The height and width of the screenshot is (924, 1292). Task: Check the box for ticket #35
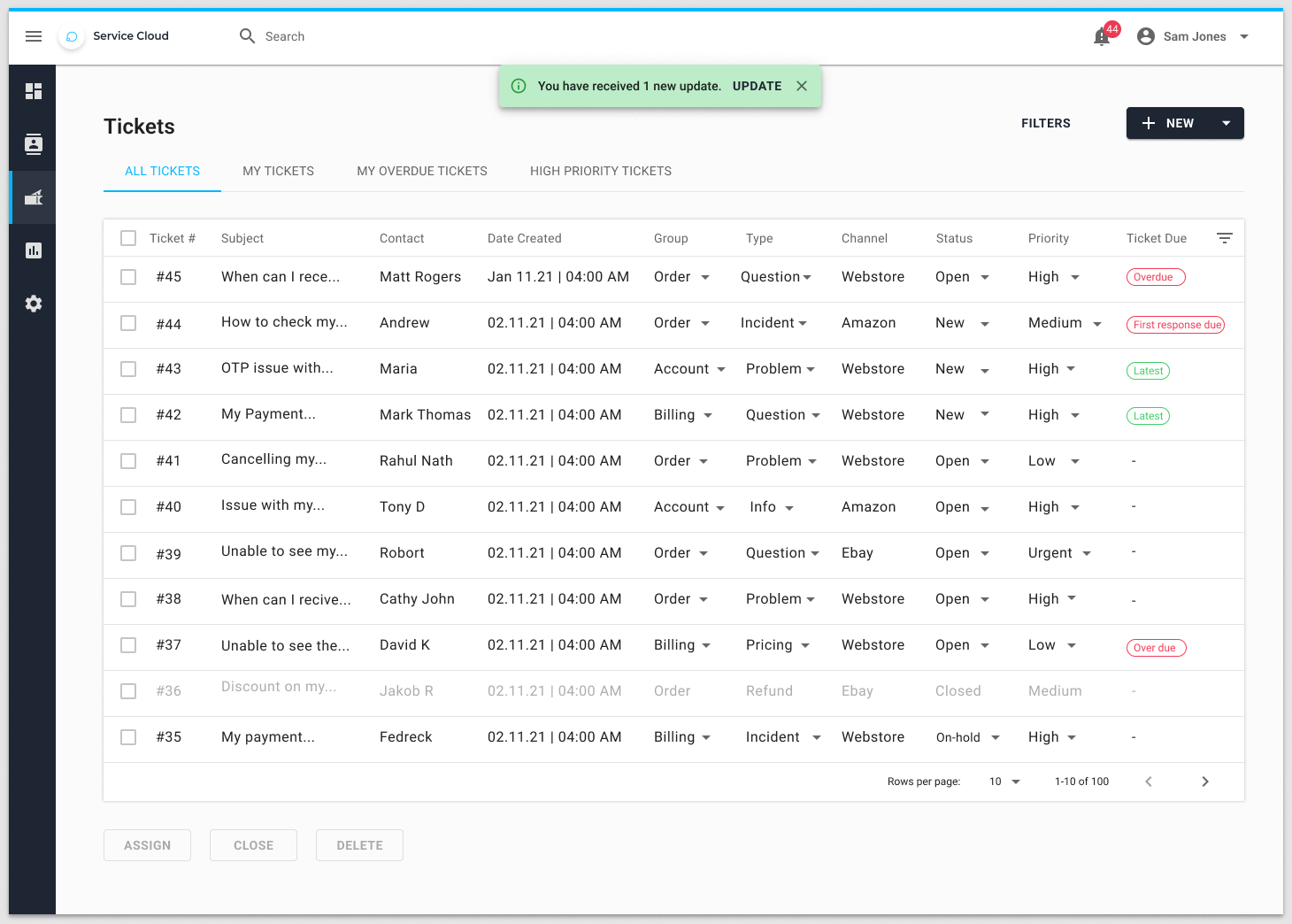point(128,737)
